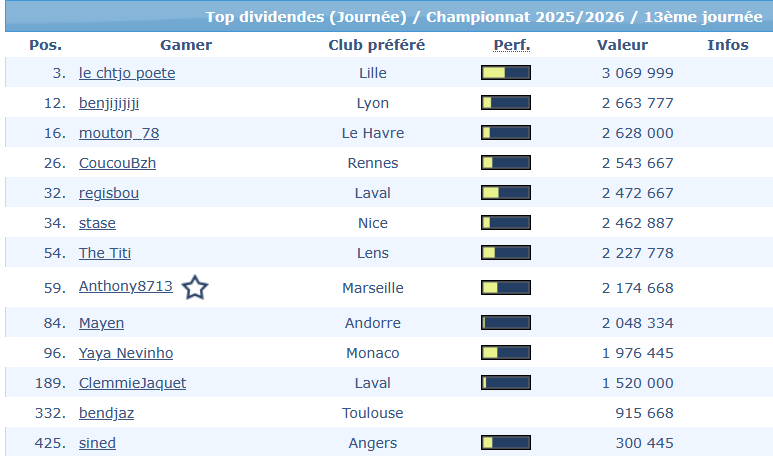Visit Yaya Nevinho's profile link
The height and width of the screenshot is (457, 773).
click(126, 353)
